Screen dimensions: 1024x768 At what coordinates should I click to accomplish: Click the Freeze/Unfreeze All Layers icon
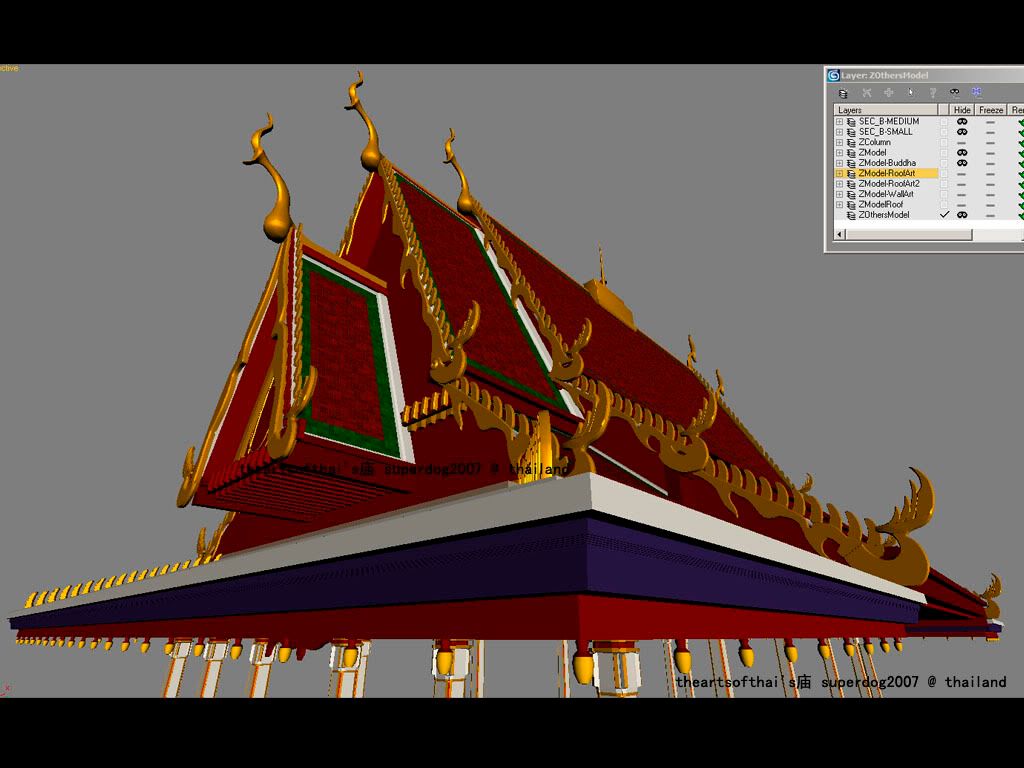click(977, 93)
